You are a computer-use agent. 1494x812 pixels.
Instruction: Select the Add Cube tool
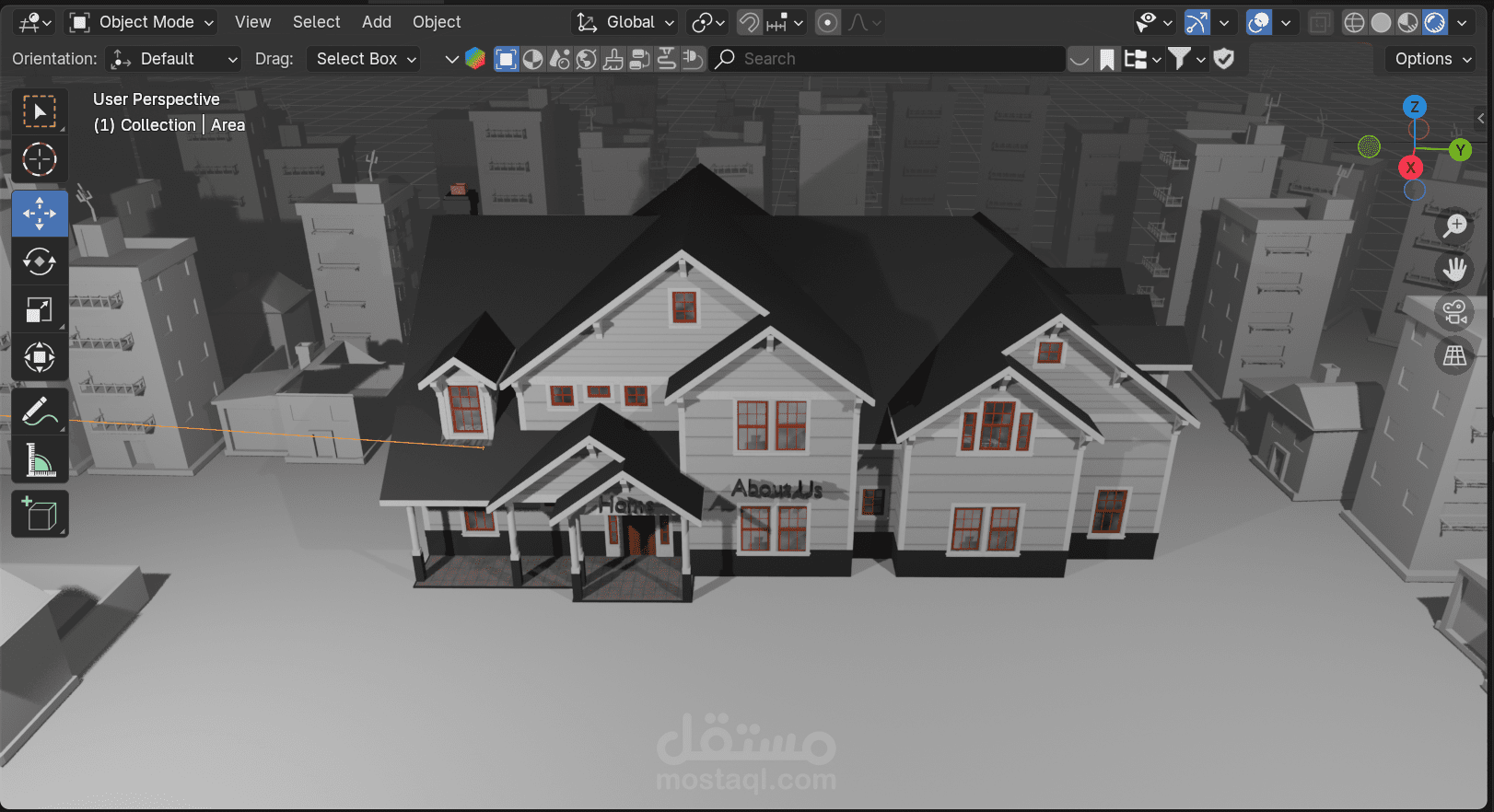point(40,514)
